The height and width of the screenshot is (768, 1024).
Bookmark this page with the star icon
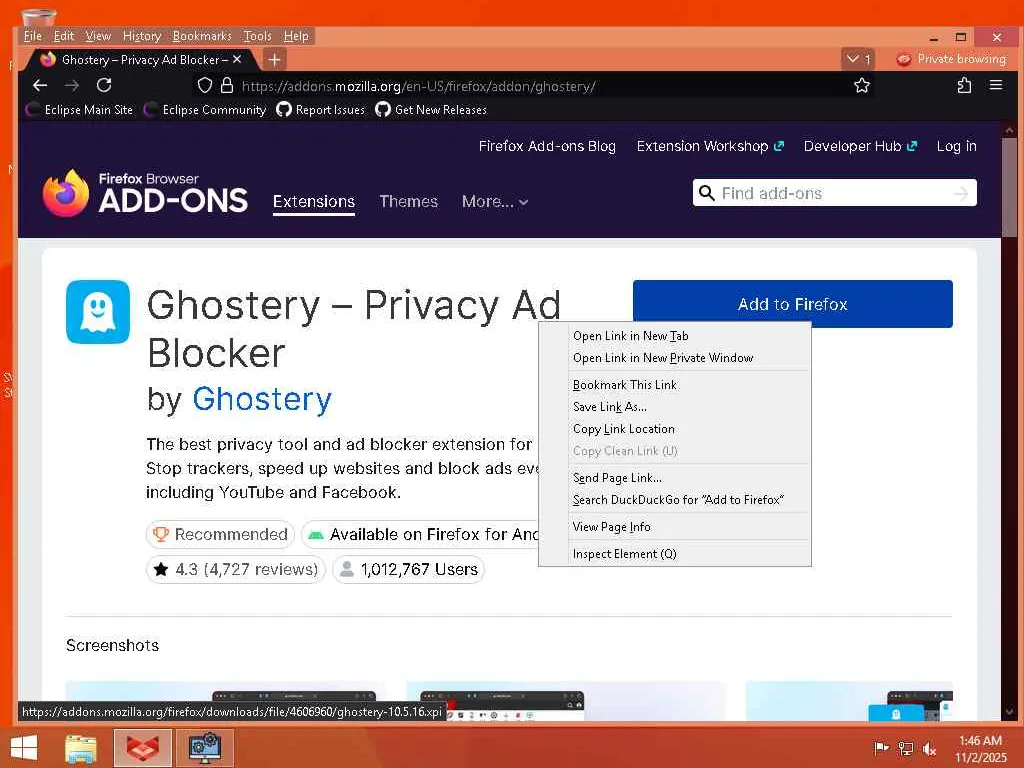pyautogui.click(x=861, y=86)
